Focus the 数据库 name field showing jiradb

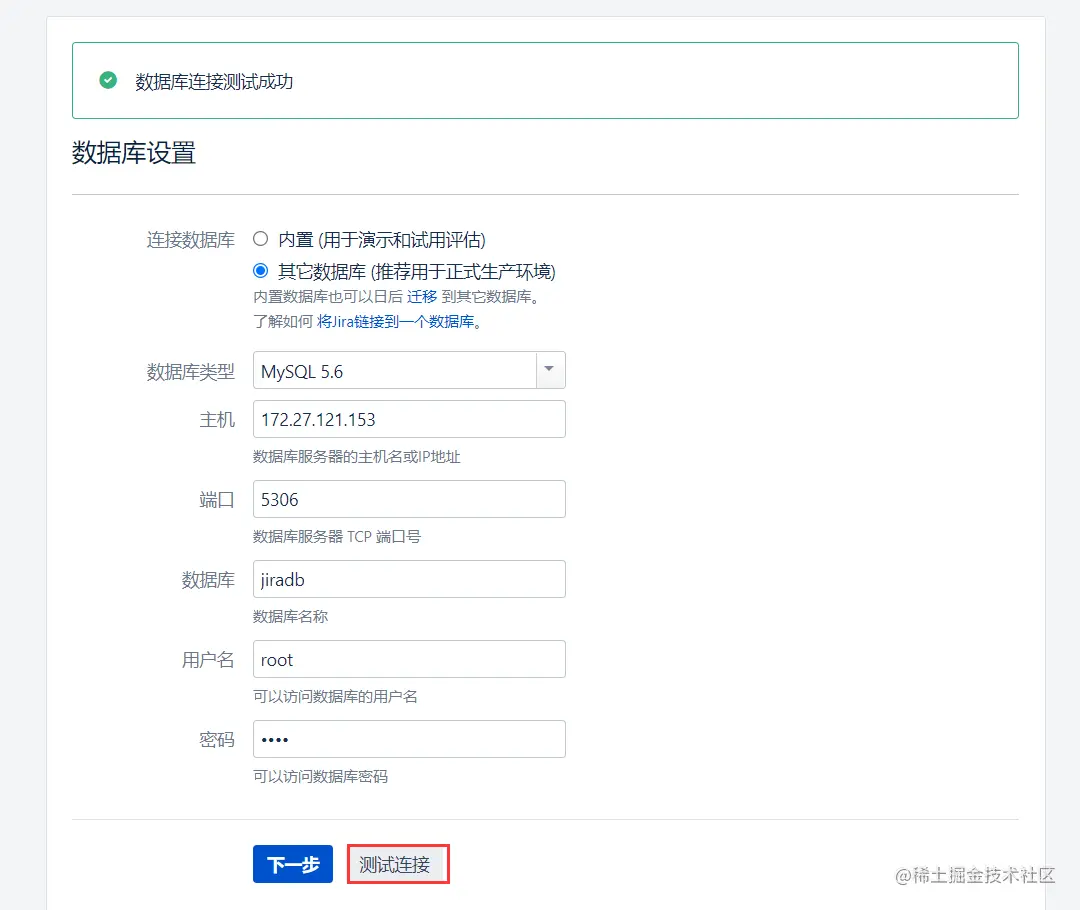pos(409,579)
